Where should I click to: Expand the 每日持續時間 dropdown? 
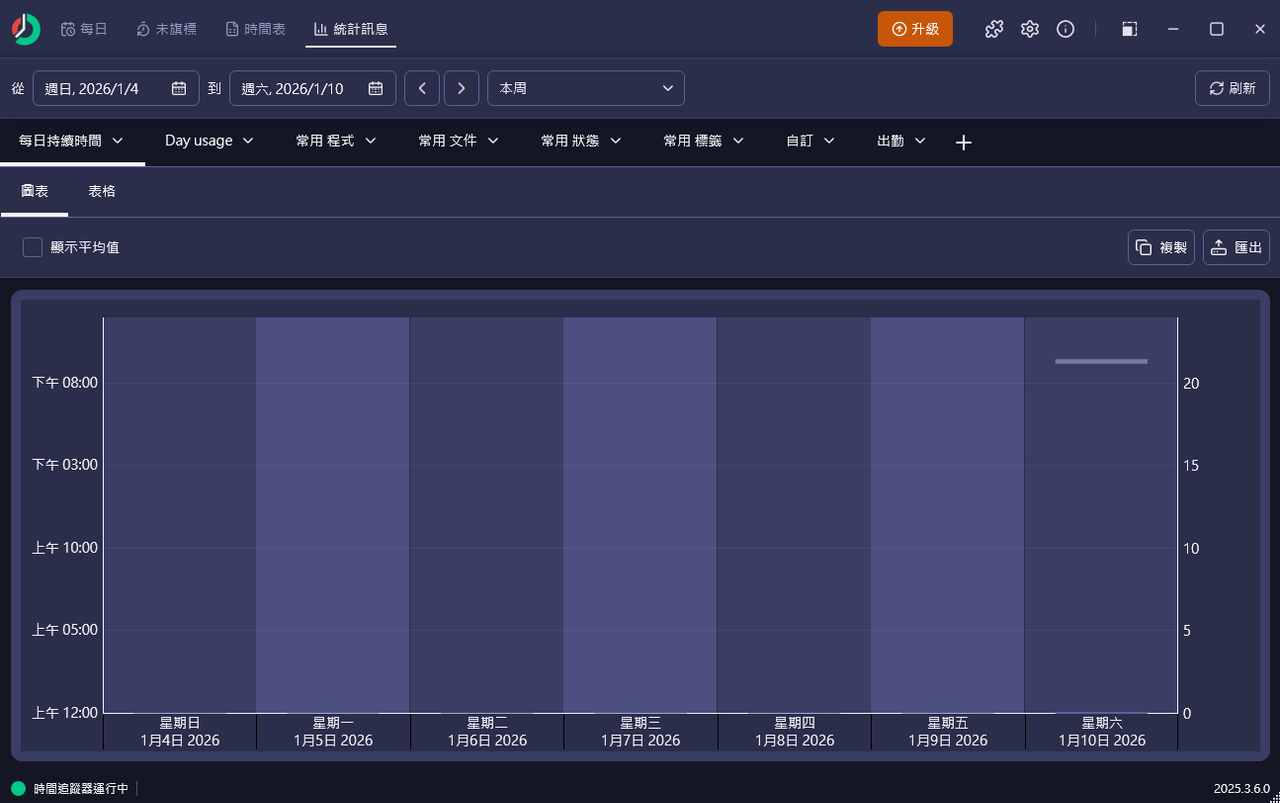click(x=70, y=141)
